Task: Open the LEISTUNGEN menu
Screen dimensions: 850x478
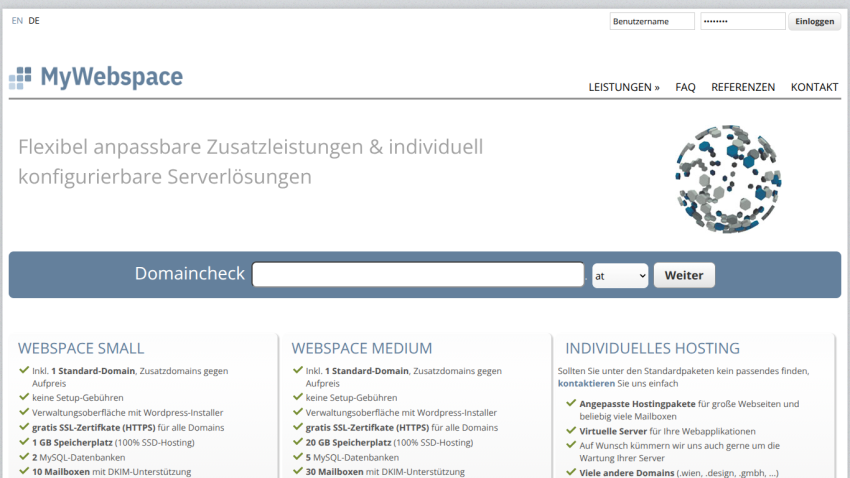Action: (624, 87)
